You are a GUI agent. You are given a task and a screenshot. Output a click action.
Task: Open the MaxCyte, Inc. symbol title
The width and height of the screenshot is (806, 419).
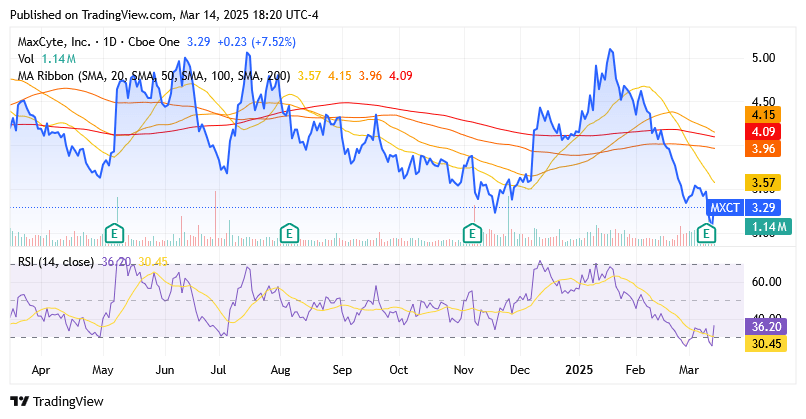[54, 42]
